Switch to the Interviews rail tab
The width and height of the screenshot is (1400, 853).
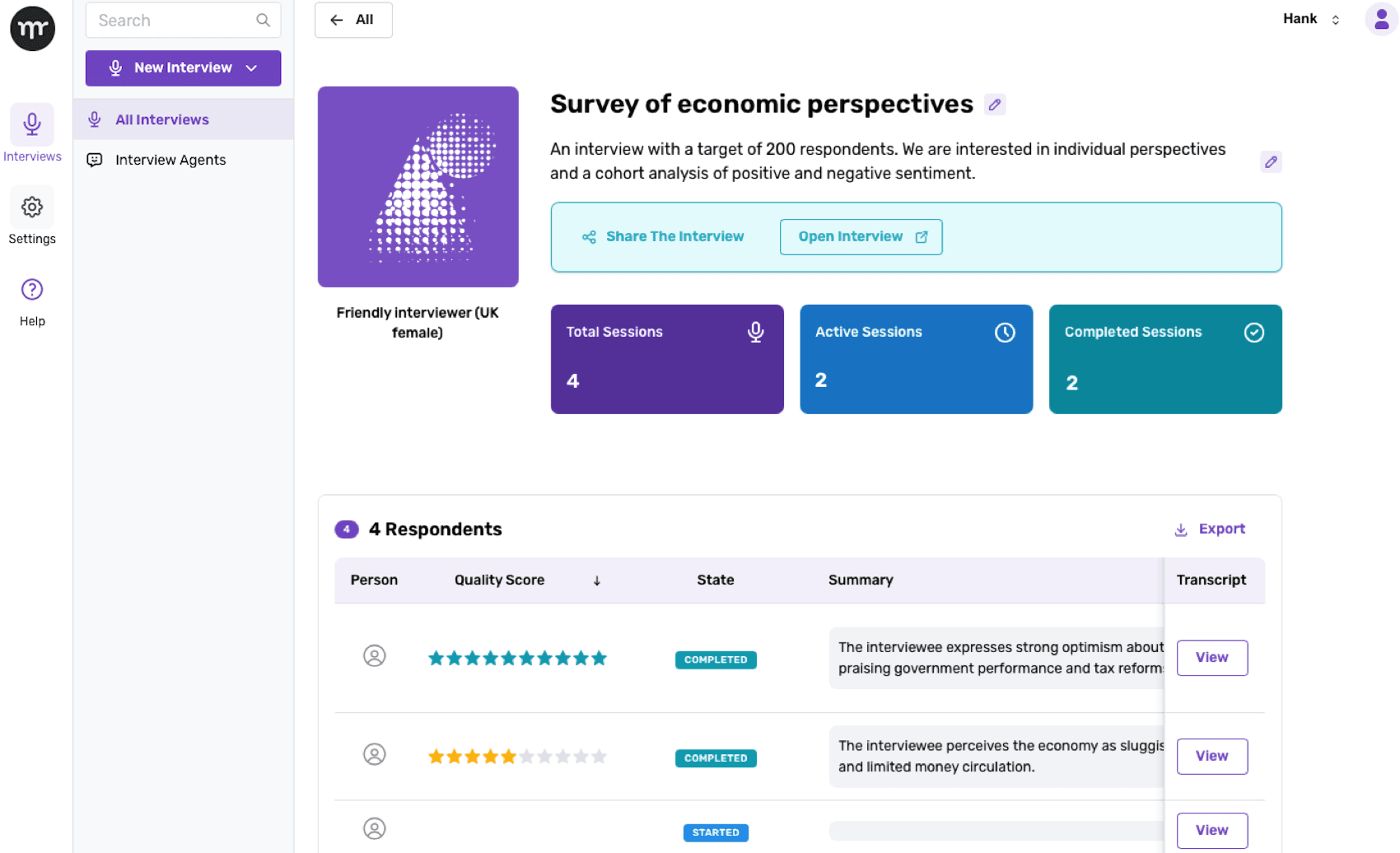click(x=32, y=133)
